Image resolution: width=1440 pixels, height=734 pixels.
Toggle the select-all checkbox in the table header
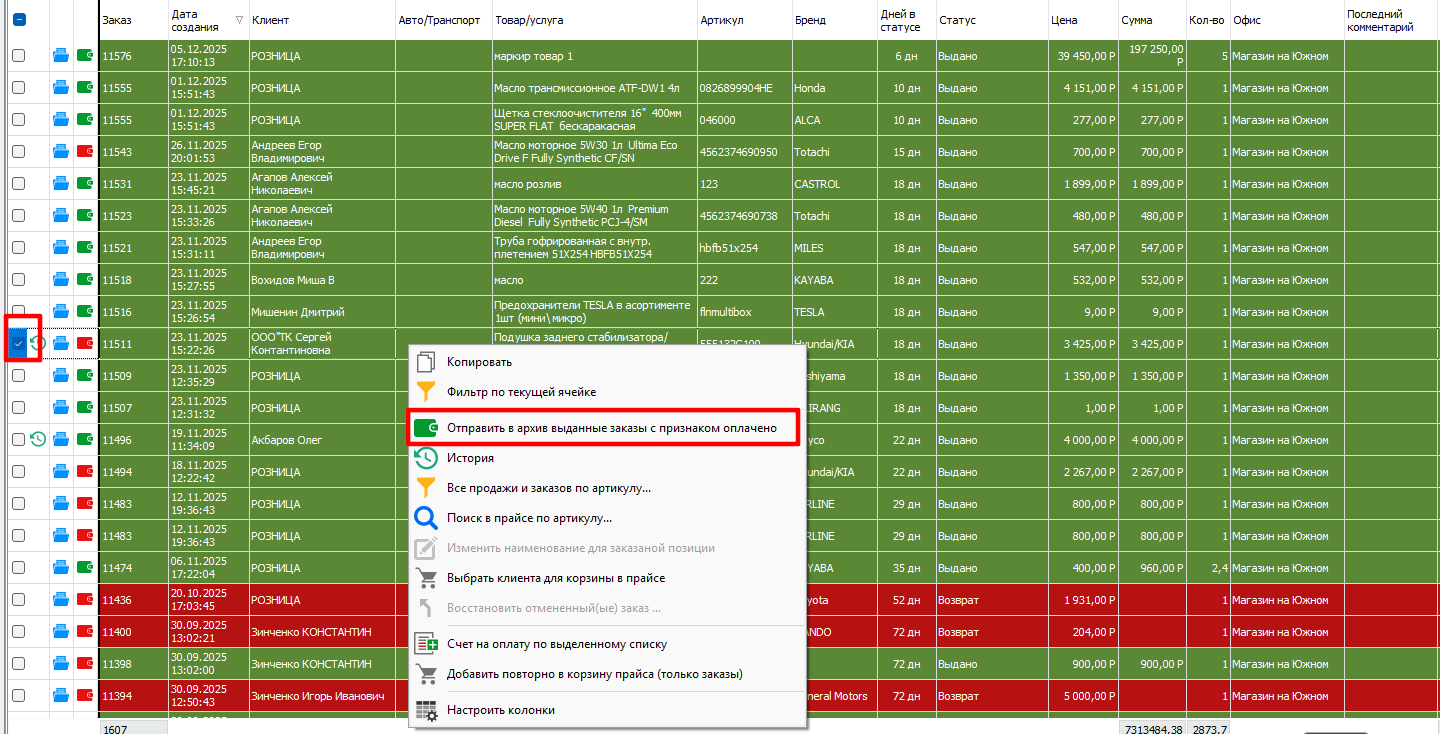19,19
